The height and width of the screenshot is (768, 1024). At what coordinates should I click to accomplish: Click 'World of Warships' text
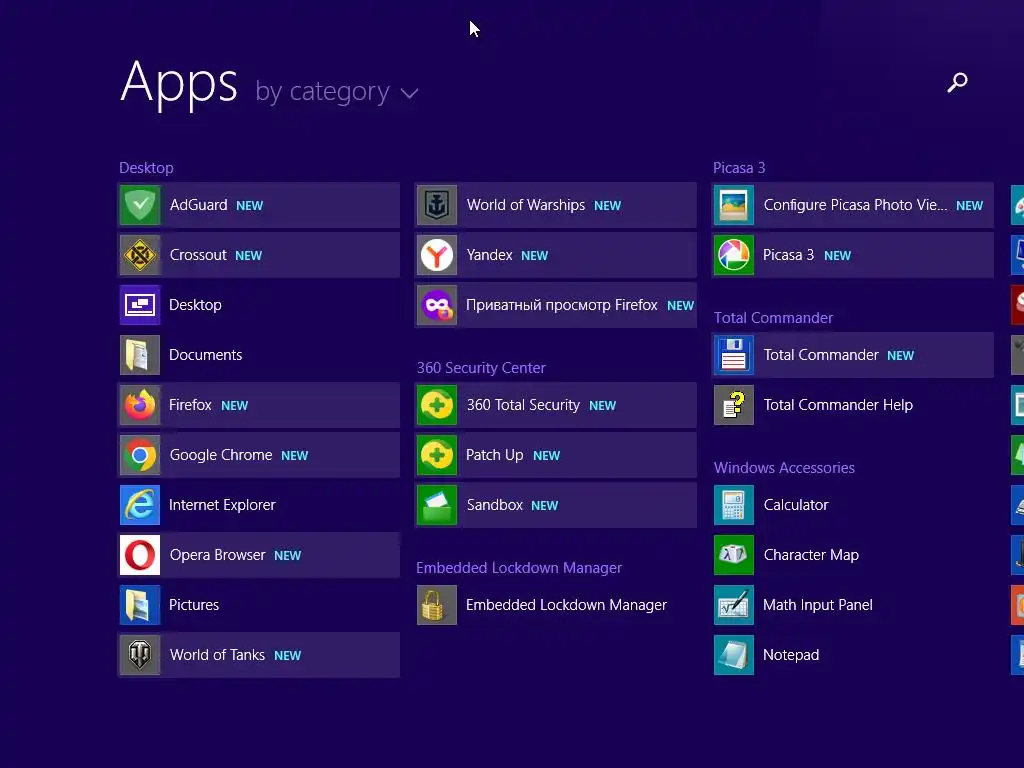tap(526, 205)
